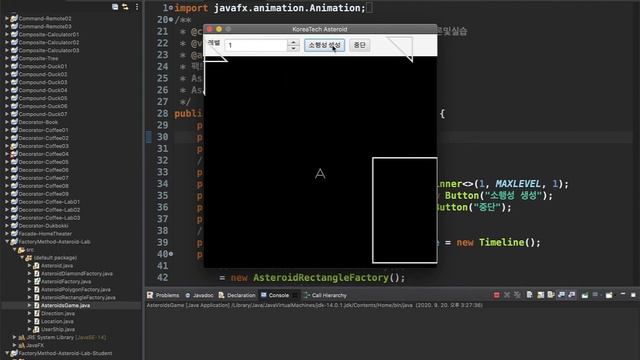
Task: Click the double-X Remove All Terminated Launches icon
Action: (517, 295)
